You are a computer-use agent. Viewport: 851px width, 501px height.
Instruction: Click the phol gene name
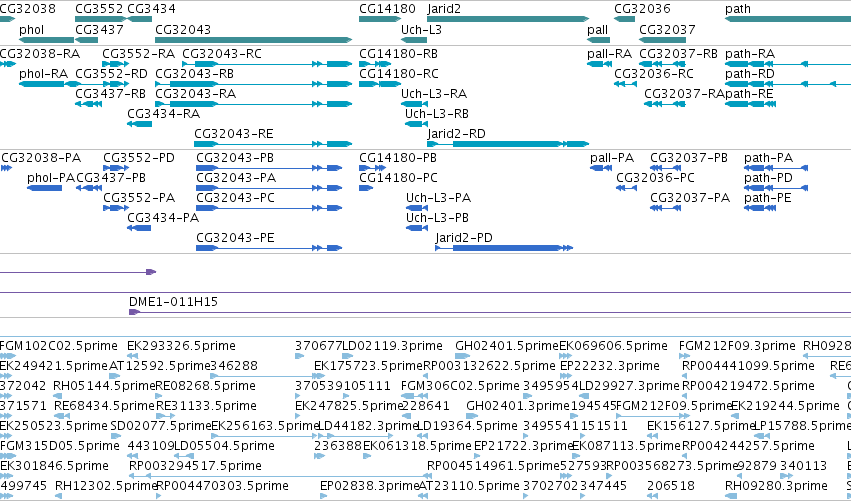point(31,30)
